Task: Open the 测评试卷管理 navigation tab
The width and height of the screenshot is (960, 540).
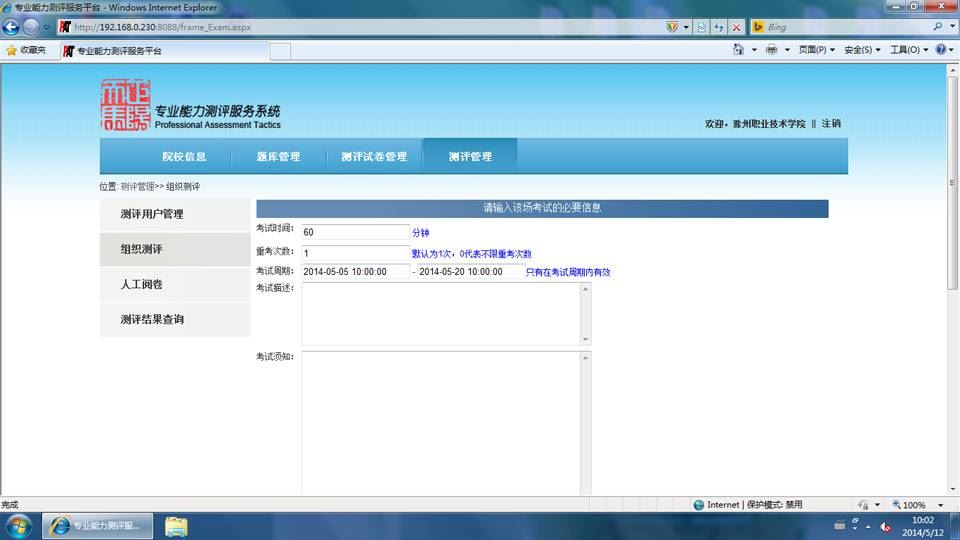Action: click(374, 157)
